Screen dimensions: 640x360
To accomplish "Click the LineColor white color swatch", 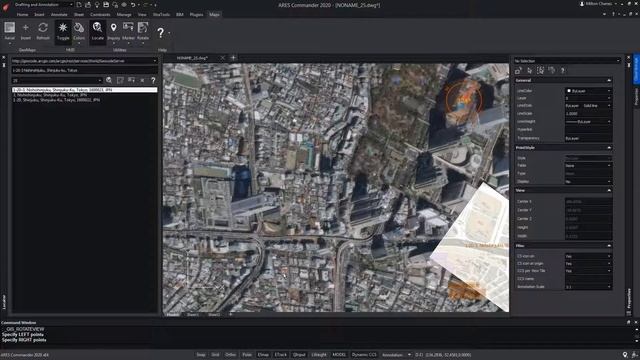I will click(x=569, y=91).
